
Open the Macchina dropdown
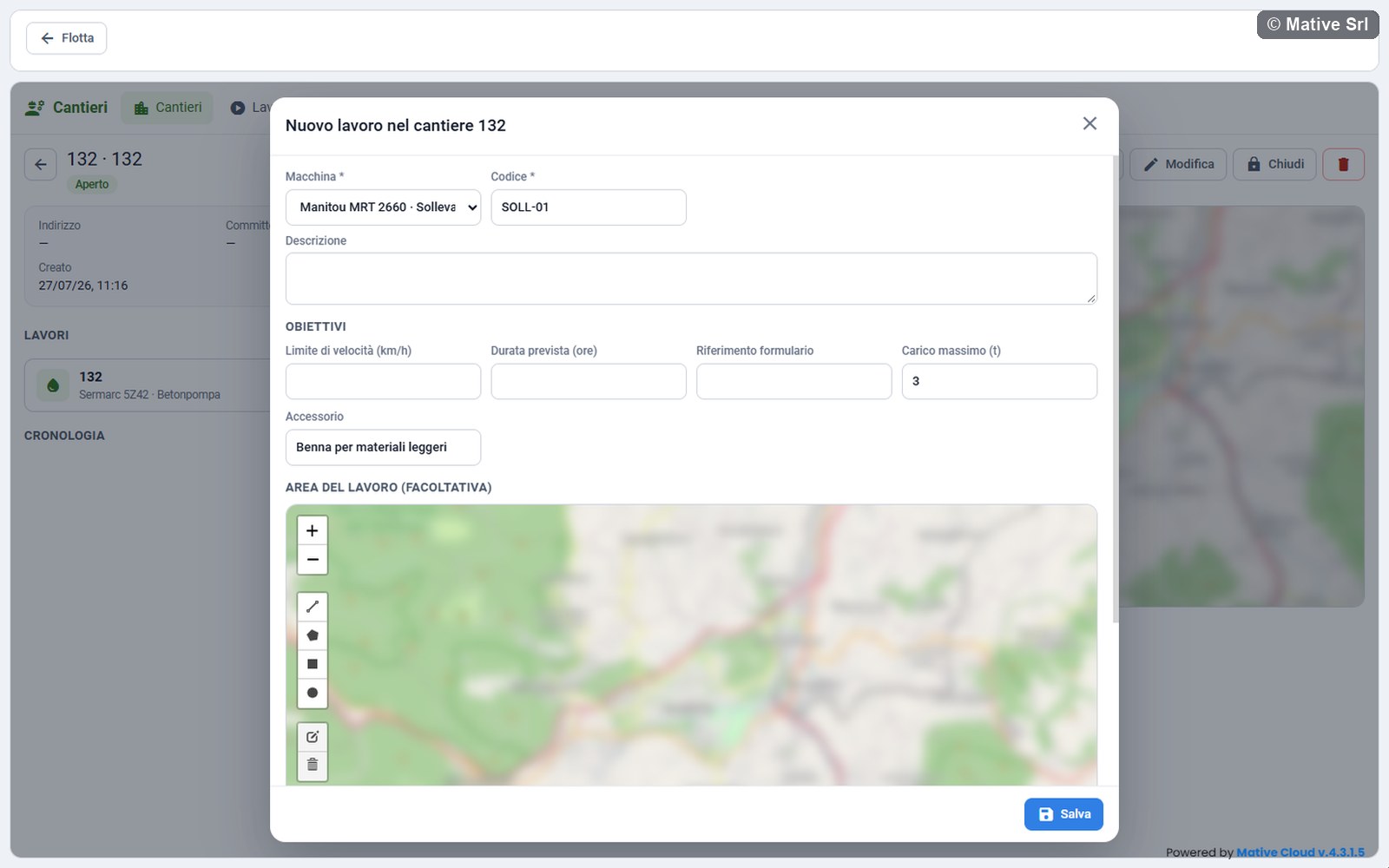coord(383,207)
